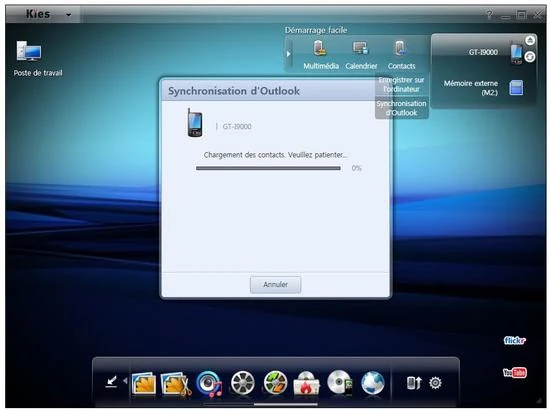This screenshot has width=550, height=411.
Task: Click the contacts loading progress bar
Action: tap(268, 168)
